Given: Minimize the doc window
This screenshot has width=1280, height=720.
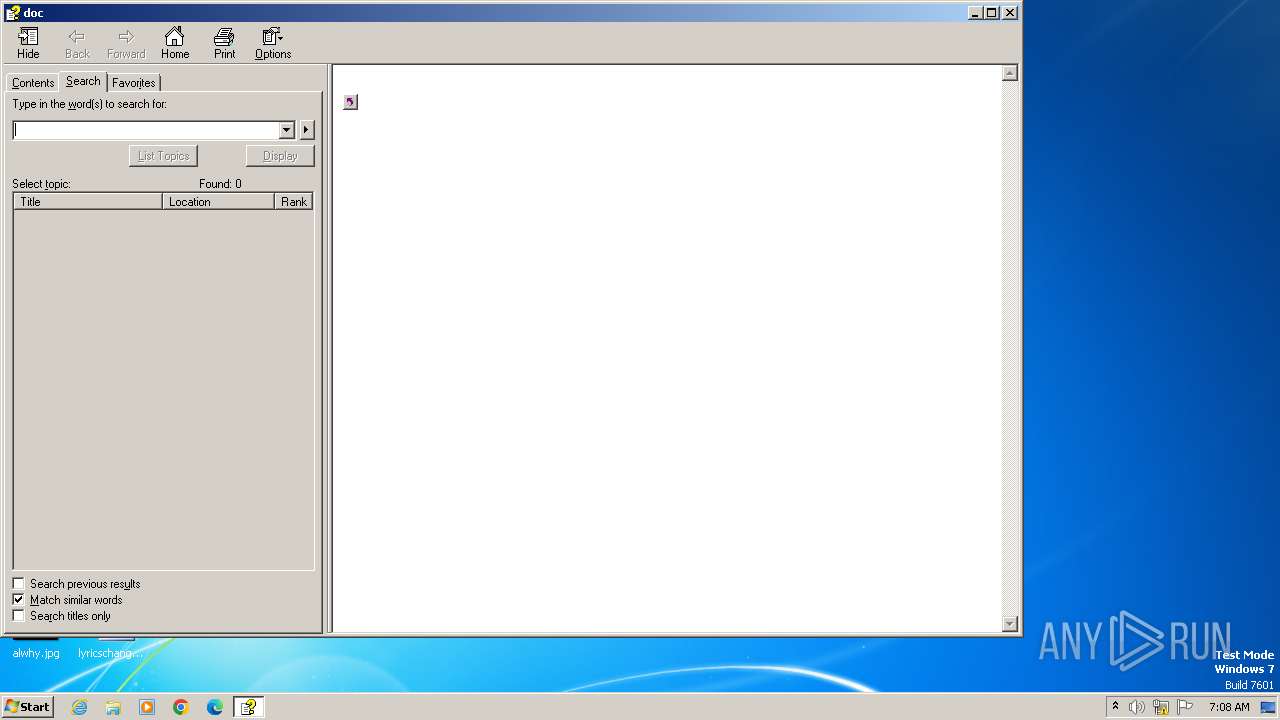Looking at the screenshot, I should (975, 13).
